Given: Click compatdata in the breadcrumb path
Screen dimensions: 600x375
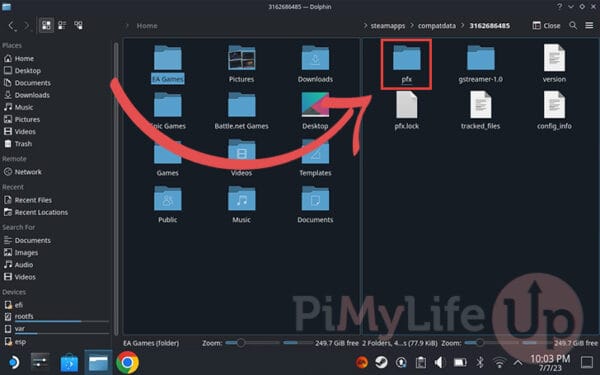Looking at the screenshot, I should point(437,26).
